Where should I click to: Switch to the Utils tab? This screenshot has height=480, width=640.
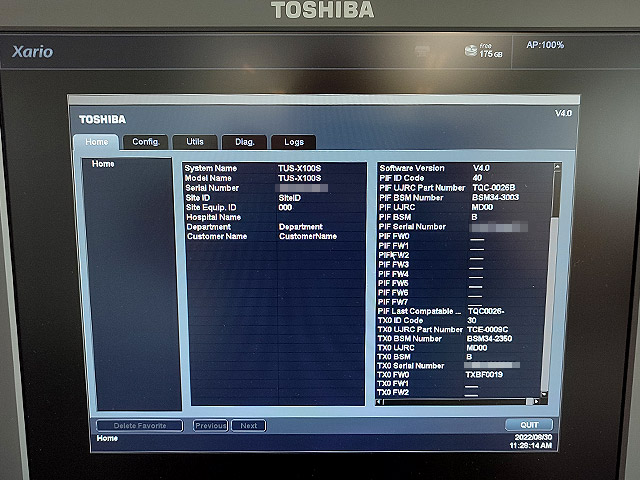click(195, 142)
